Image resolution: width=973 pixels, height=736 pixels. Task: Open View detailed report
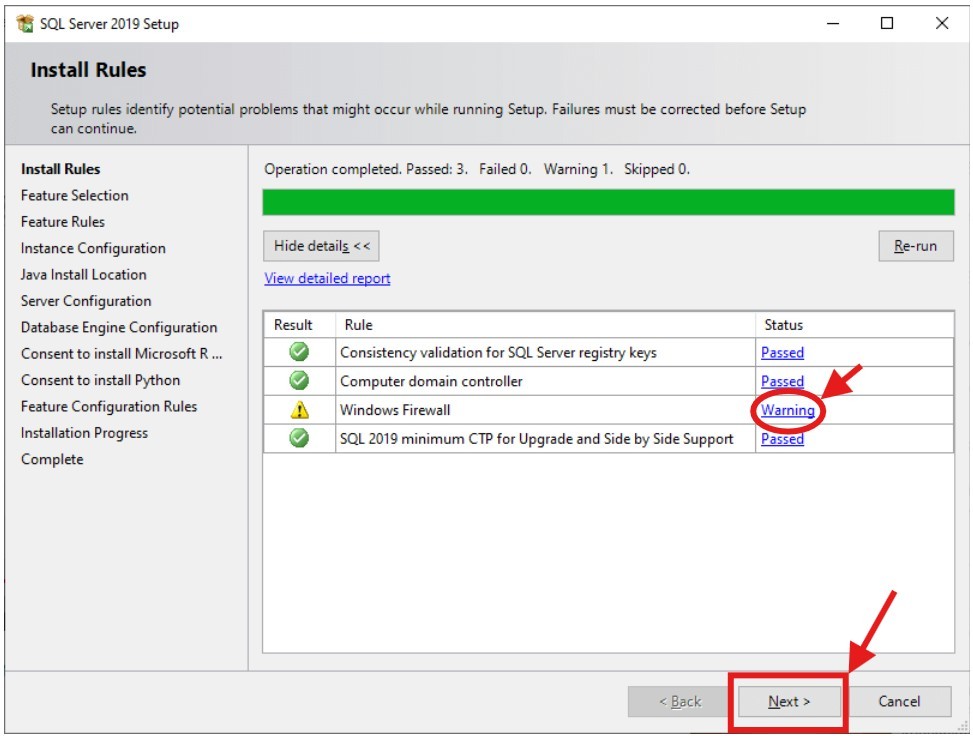(327, 278)
